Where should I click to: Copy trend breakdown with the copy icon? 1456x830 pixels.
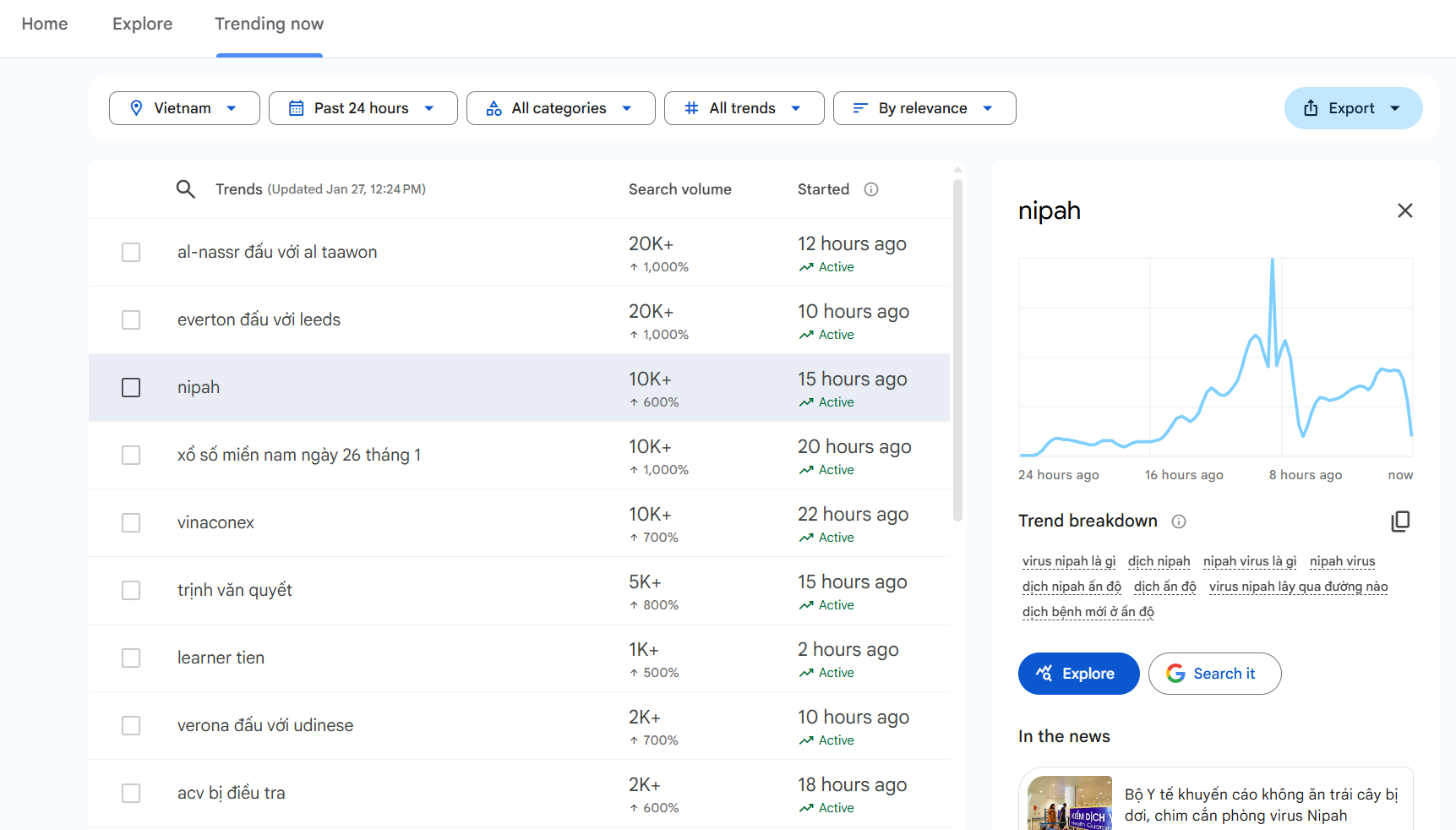click(1400, 521)
